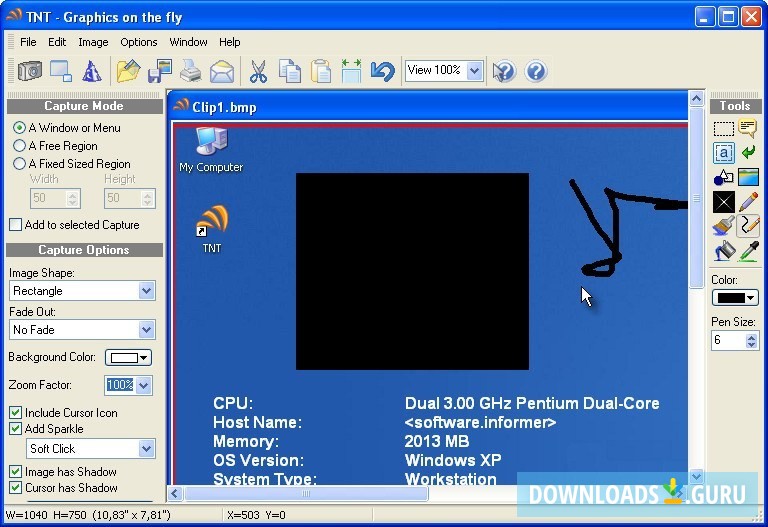768x527 pixels.
Task: Increase Pen Size with spinner arrow
Action: point(752,336)
